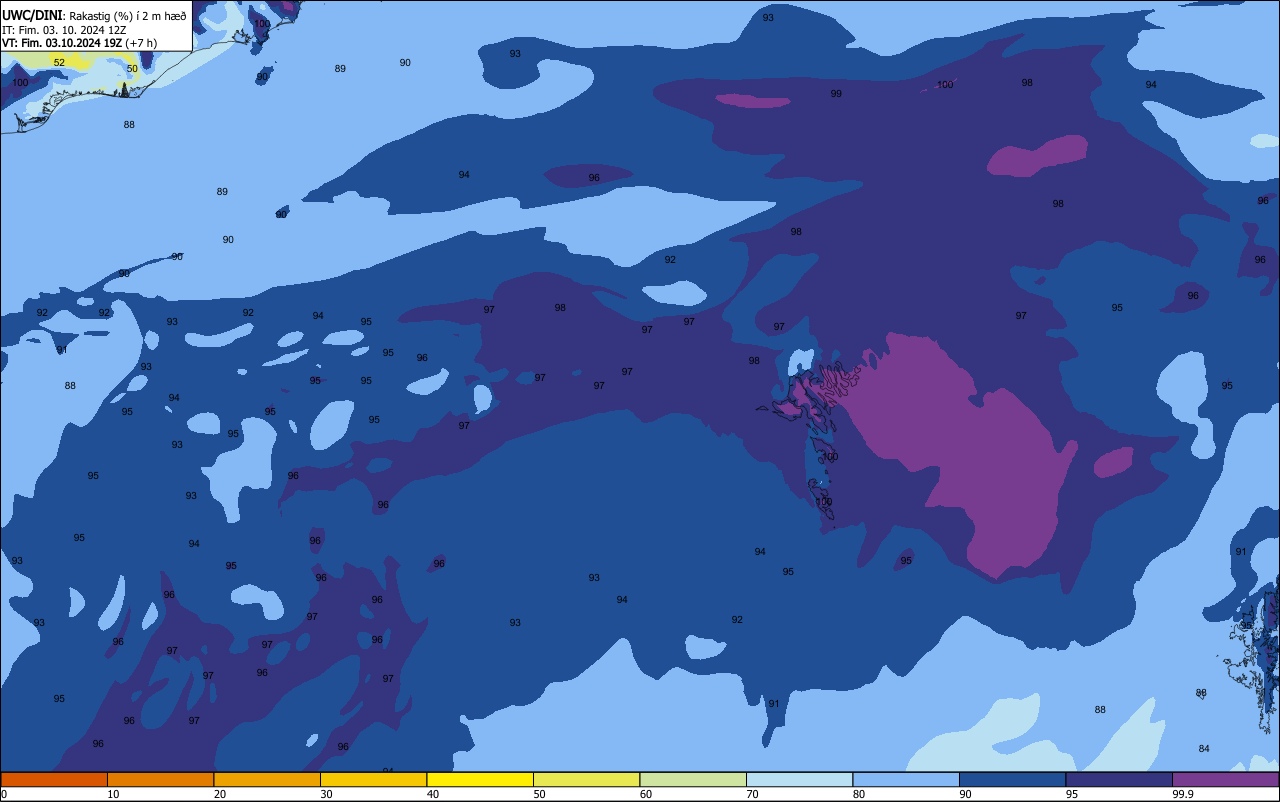Click the 0–10 dark orange legend swatch
Image resolution: width=1280 pixels, height=802 pixels.
coord(54,780)
